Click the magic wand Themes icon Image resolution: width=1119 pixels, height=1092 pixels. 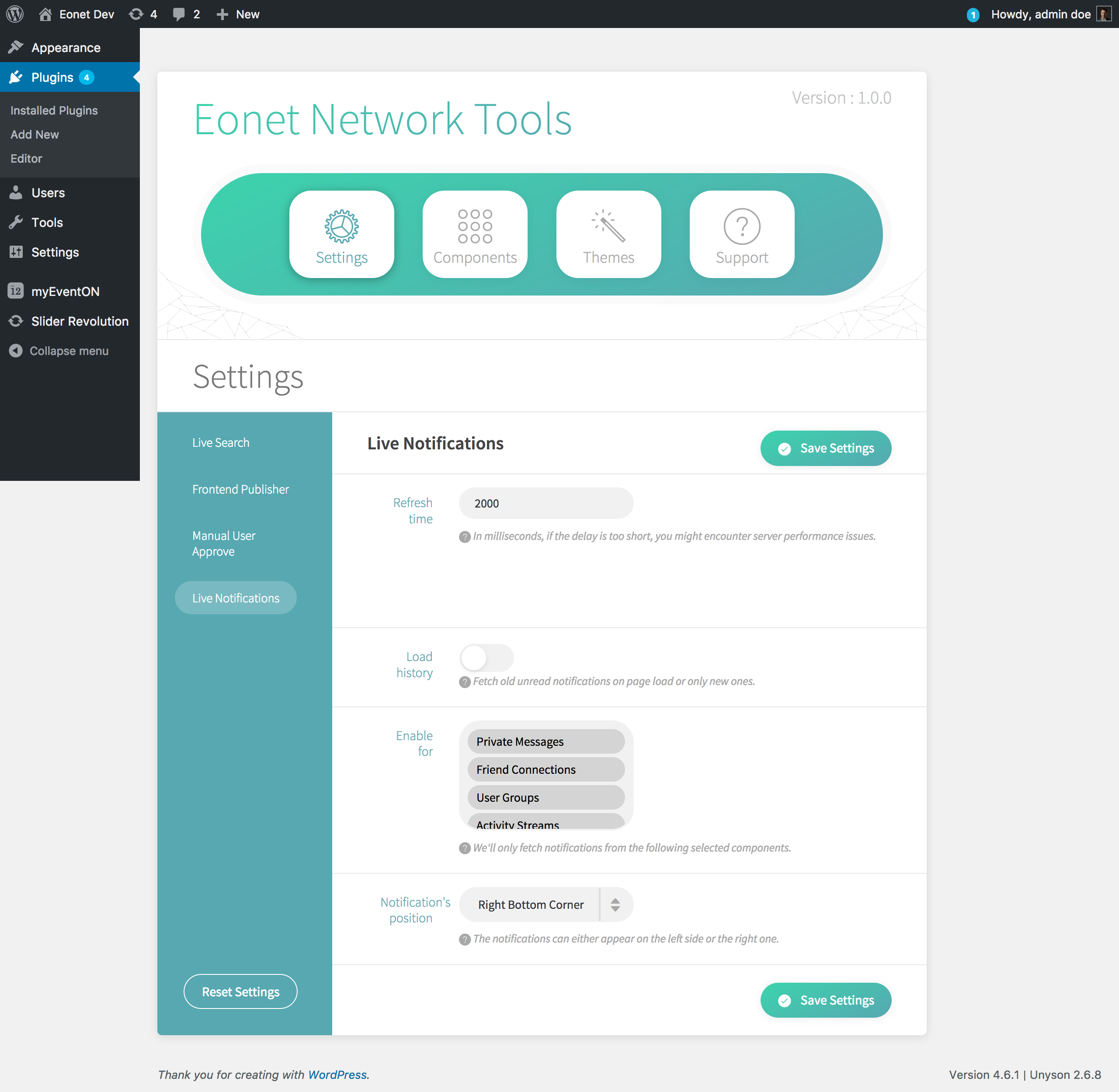[x=608, y=226]
